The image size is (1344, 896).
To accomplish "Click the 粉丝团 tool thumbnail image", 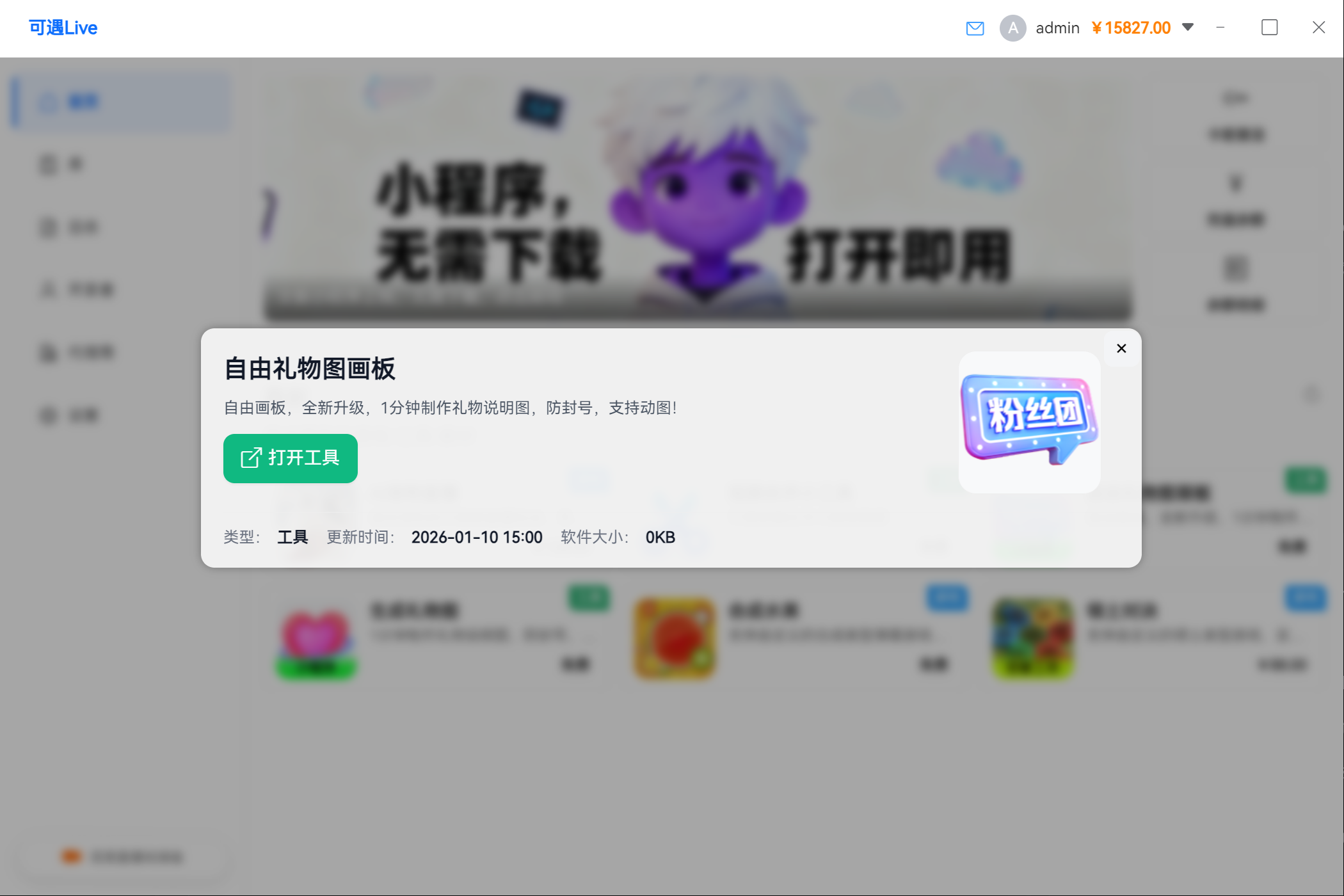I will tap(1029, 422).
